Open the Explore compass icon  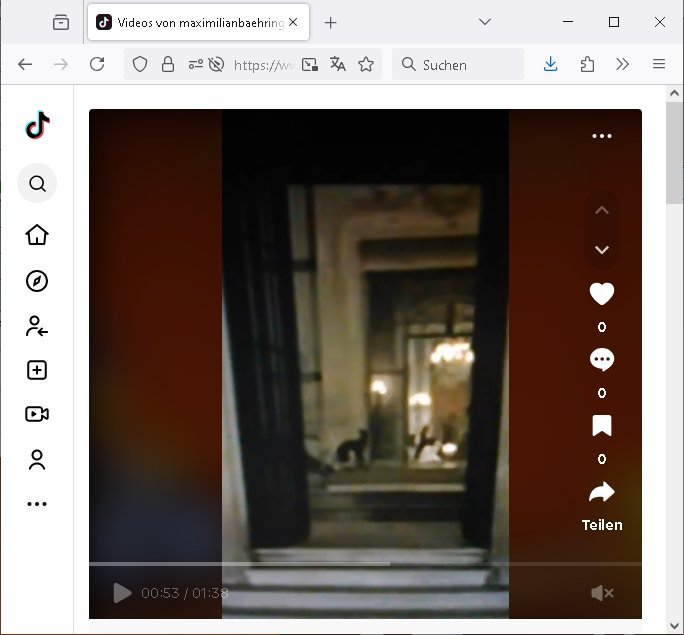(x=37, y=281)
